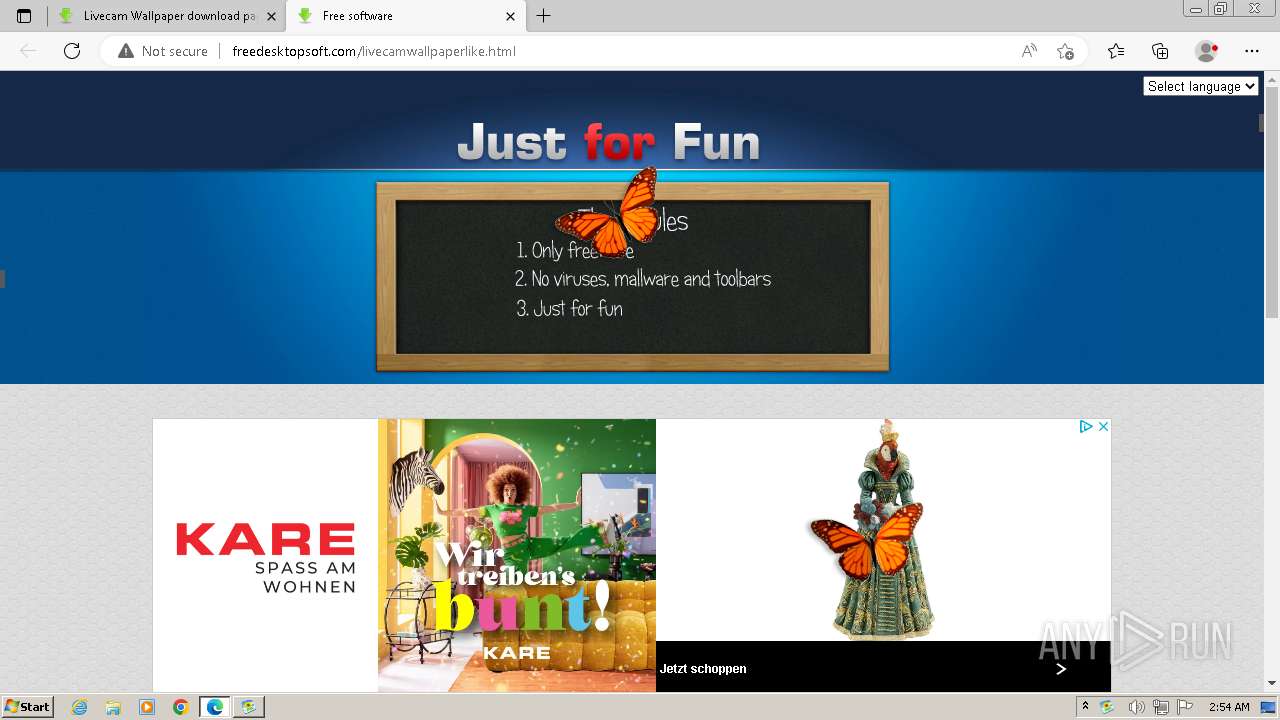Screen dimensions: 1280x720
Task: Add this page to favorites
Action: 1065,51
